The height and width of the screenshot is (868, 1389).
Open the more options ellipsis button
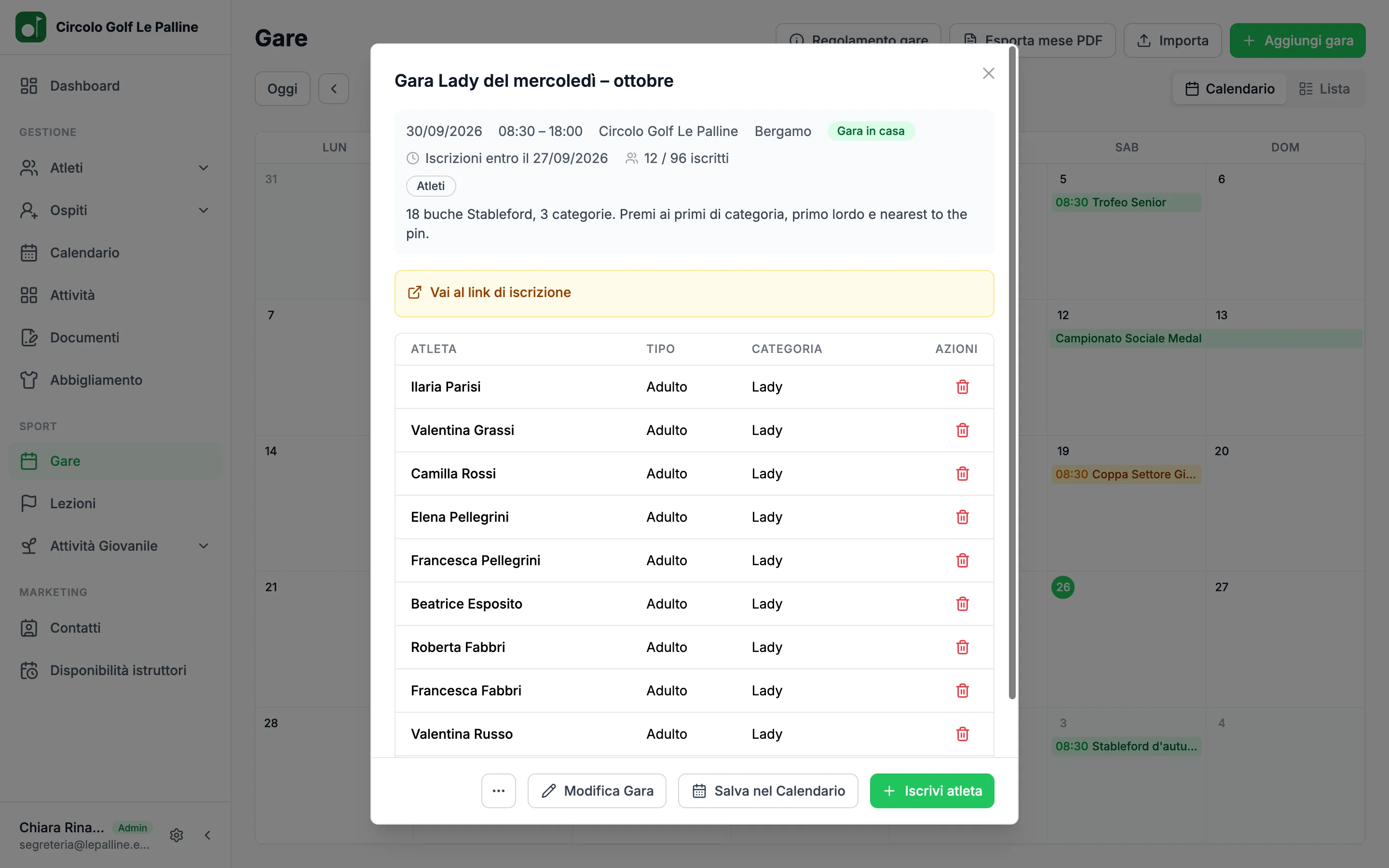coord(498,791)
